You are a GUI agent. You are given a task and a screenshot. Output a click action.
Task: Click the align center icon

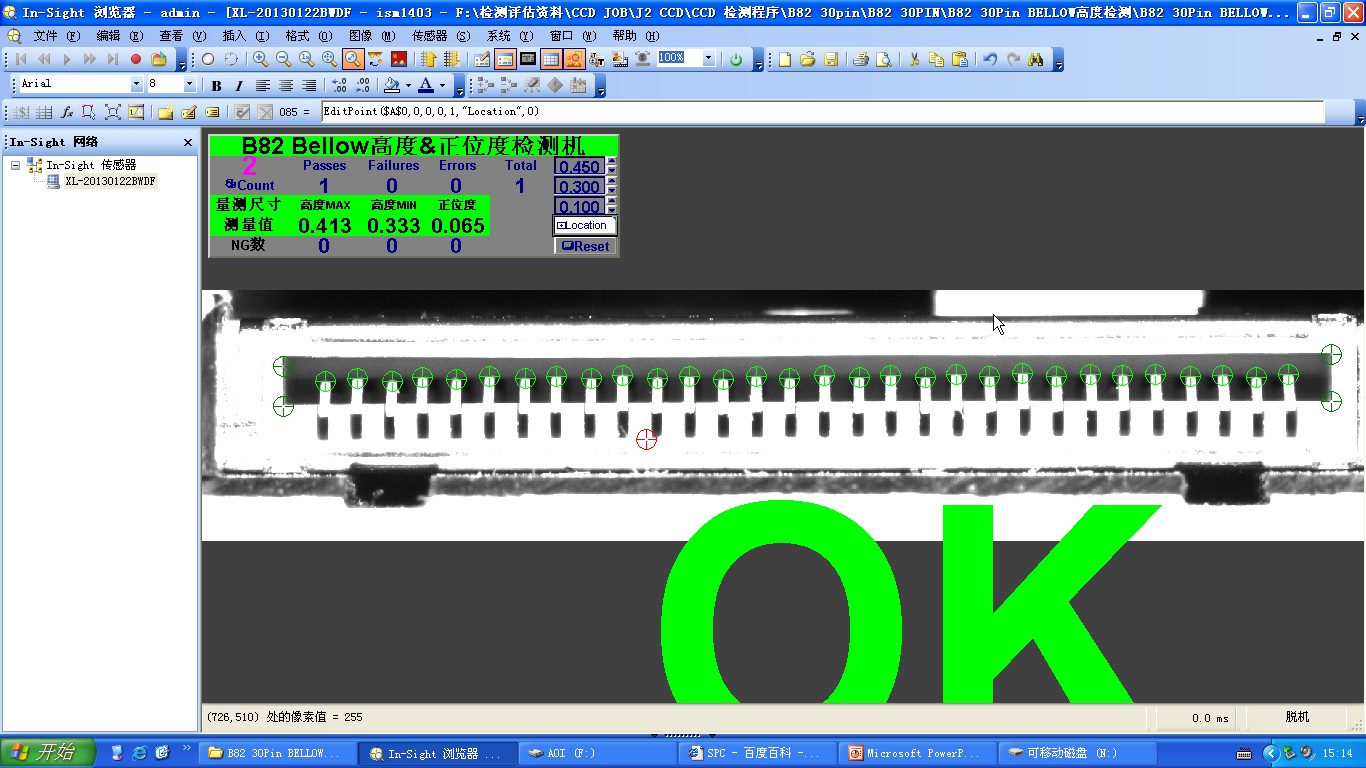[x=285, y=85]
